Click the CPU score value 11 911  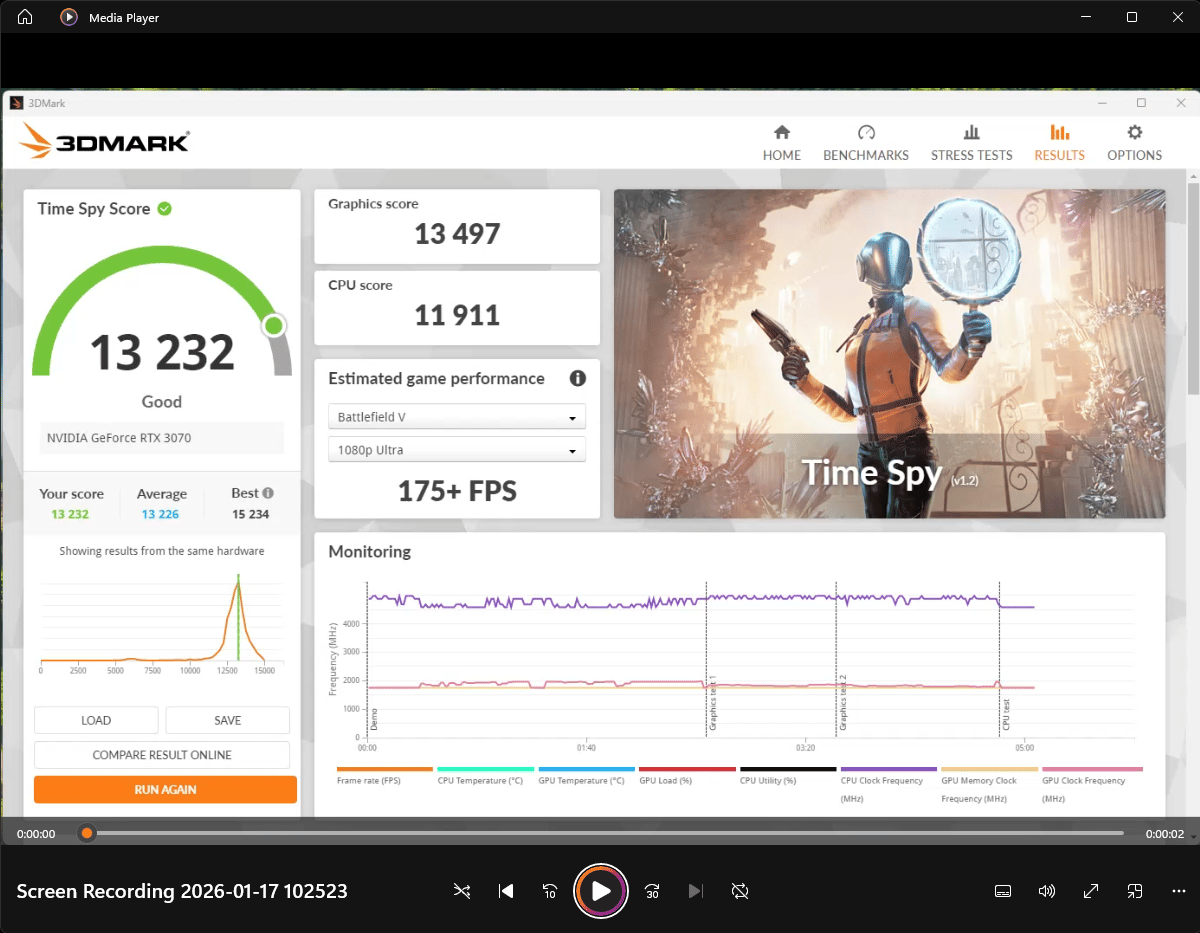click(457, 316)
